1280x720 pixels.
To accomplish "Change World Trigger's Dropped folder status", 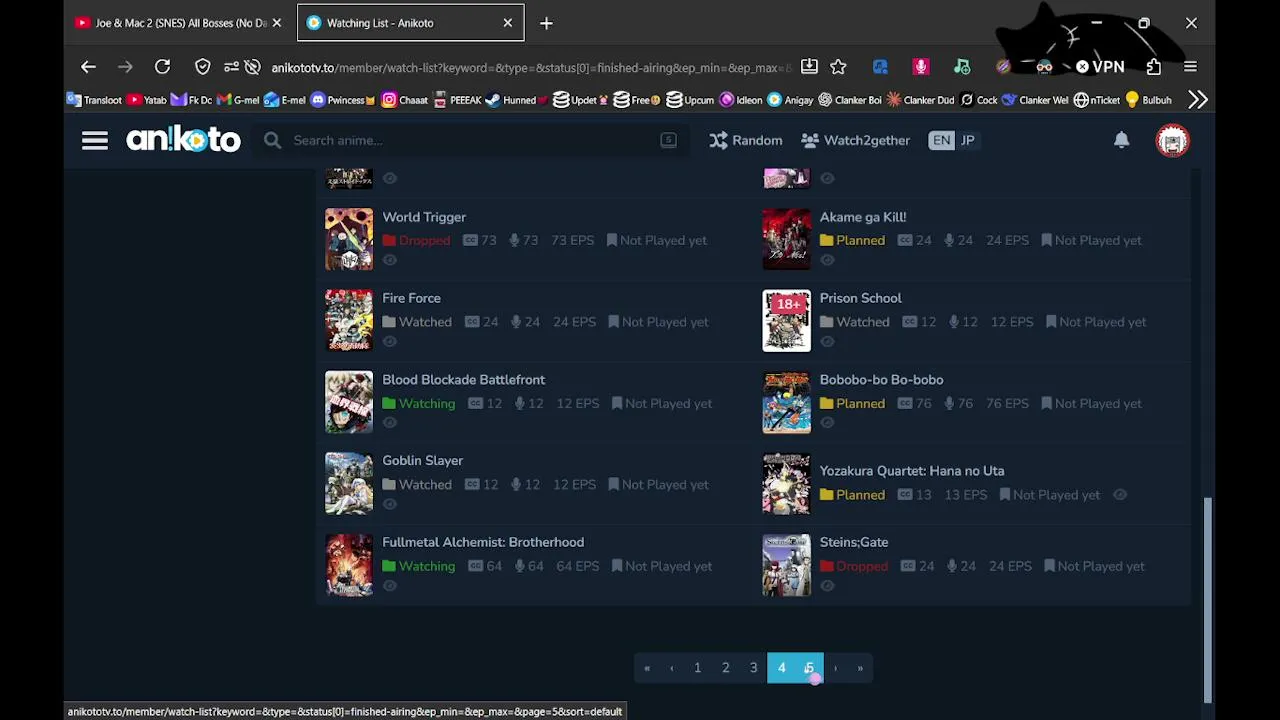I will coord(416,241).
